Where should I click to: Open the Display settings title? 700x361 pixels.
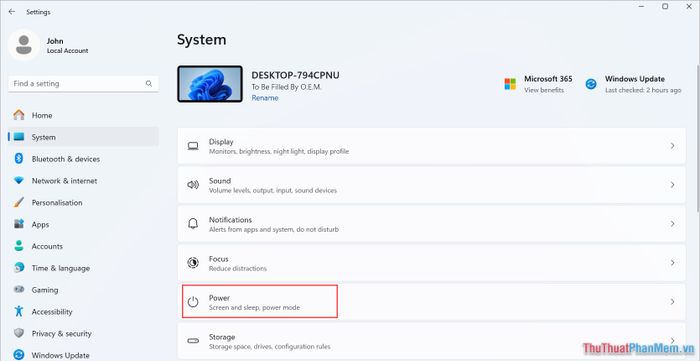[221, 141]
